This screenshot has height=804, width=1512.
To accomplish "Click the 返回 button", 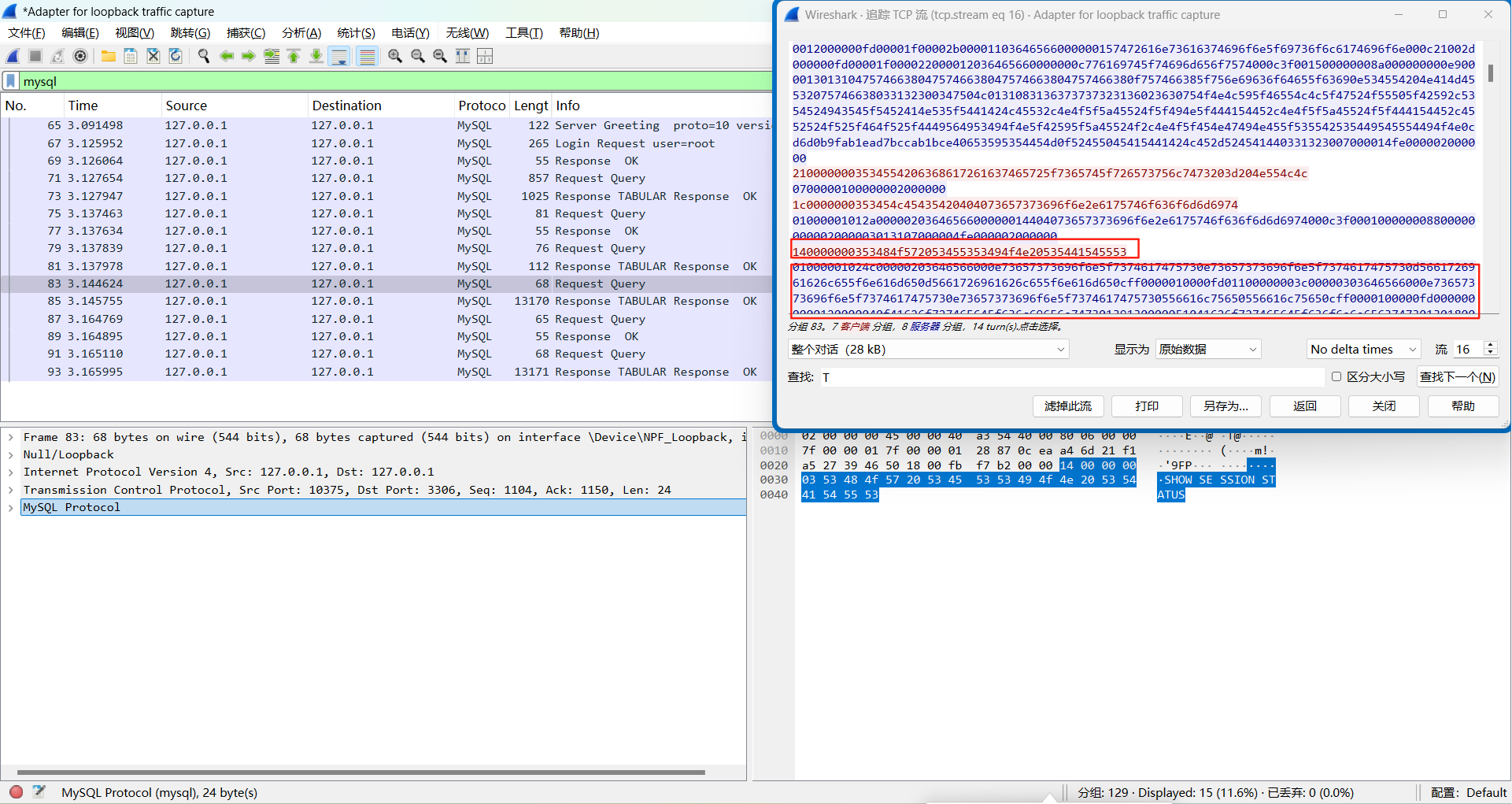I will 1305,406.
